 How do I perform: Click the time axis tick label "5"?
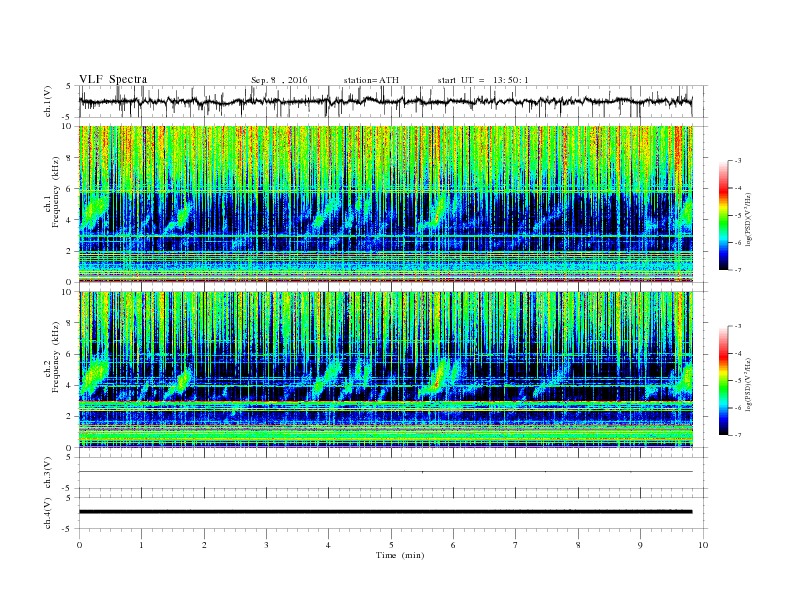pyautogui.click(x=391, y=545)
